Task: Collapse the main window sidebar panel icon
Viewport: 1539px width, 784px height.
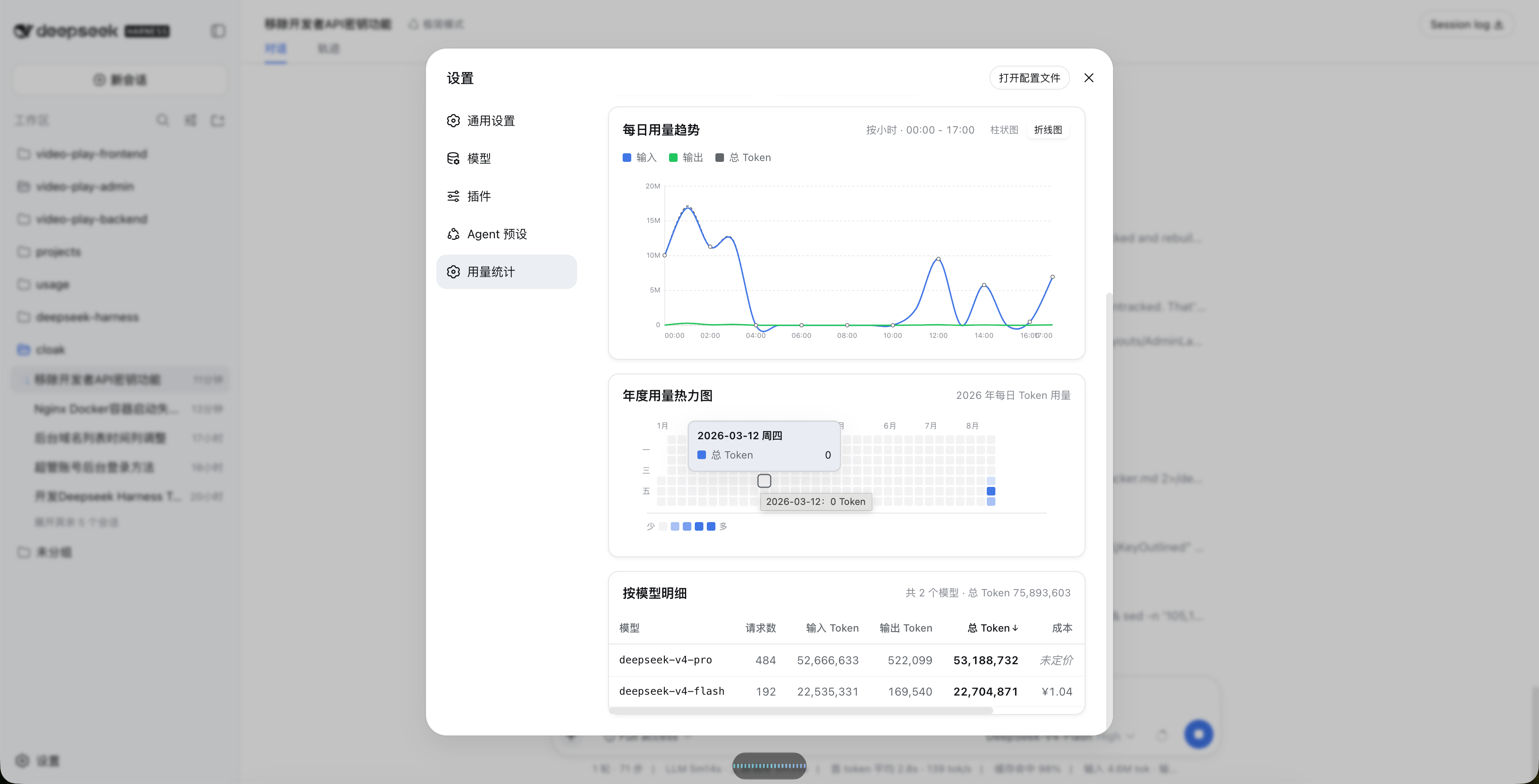Action: tap(218, 30)
